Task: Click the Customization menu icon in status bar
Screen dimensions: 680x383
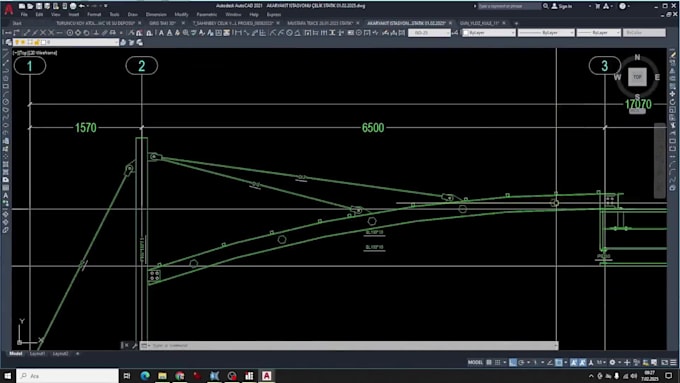Action: tap(673, 363)
